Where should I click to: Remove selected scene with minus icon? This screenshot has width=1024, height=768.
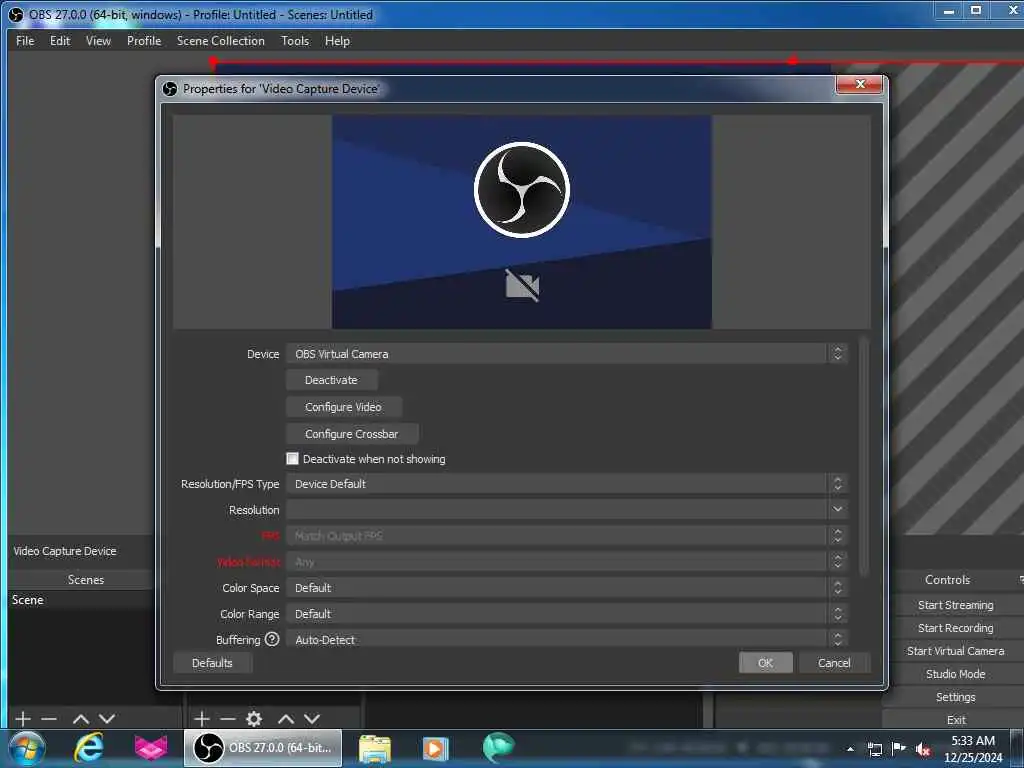pyautogui.click(x=49, y=719)
